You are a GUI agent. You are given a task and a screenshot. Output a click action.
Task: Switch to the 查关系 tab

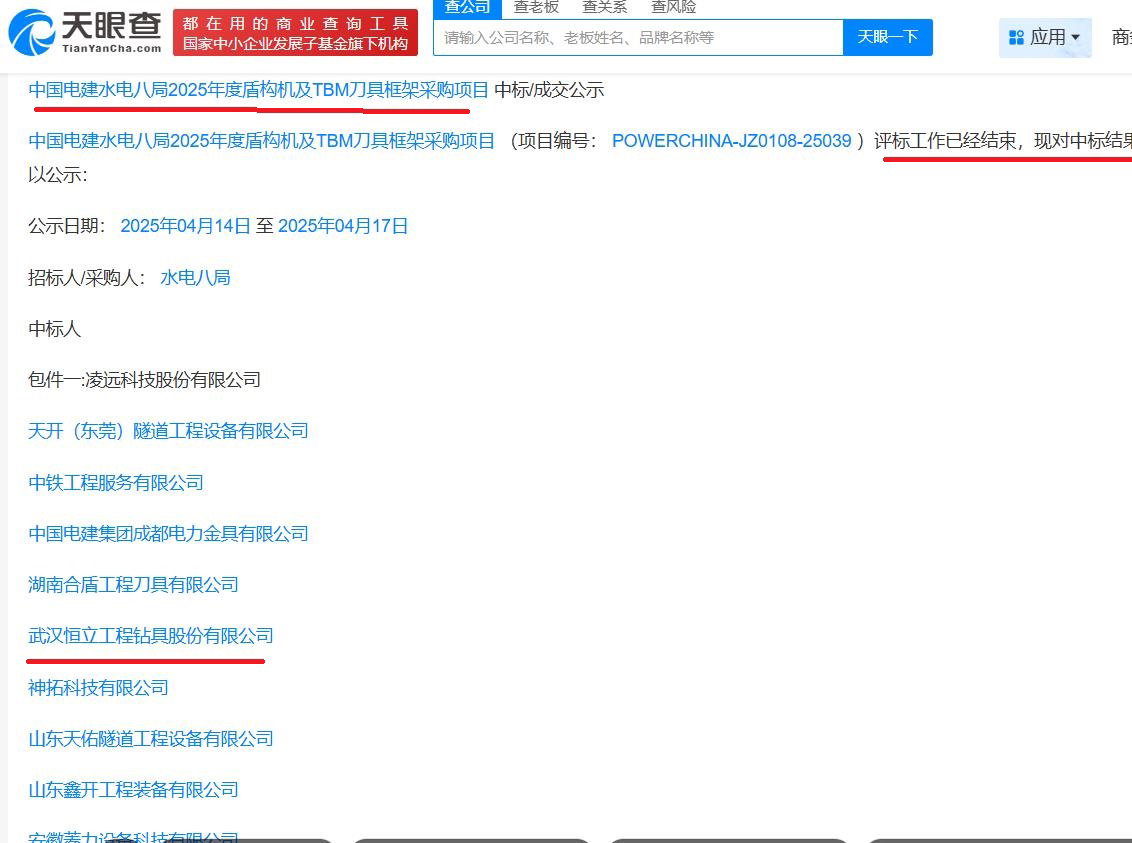pyautogui.click(x=604, y=8)
